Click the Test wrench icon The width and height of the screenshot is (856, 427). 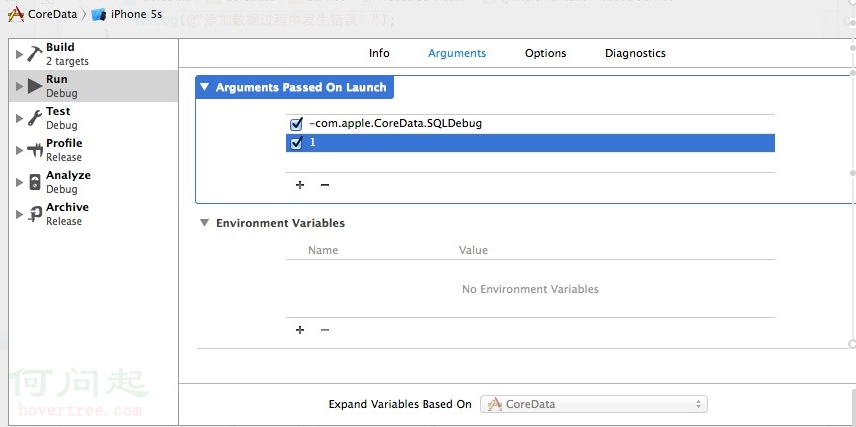tap(34, 118)
